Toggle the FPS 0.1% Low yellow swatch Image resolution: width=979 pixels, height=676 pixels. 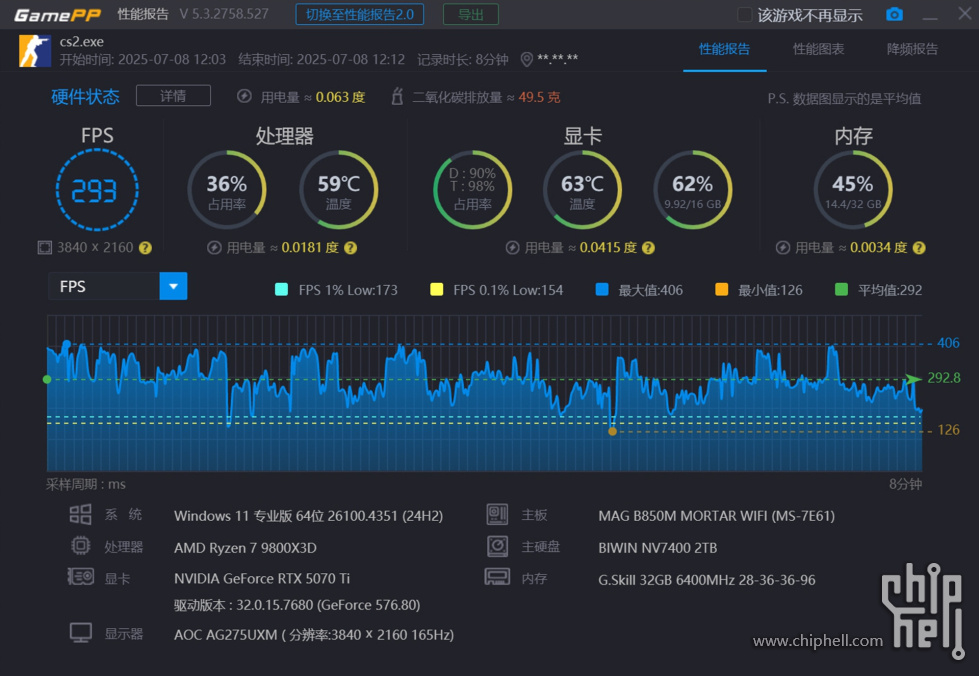(436, 290)
